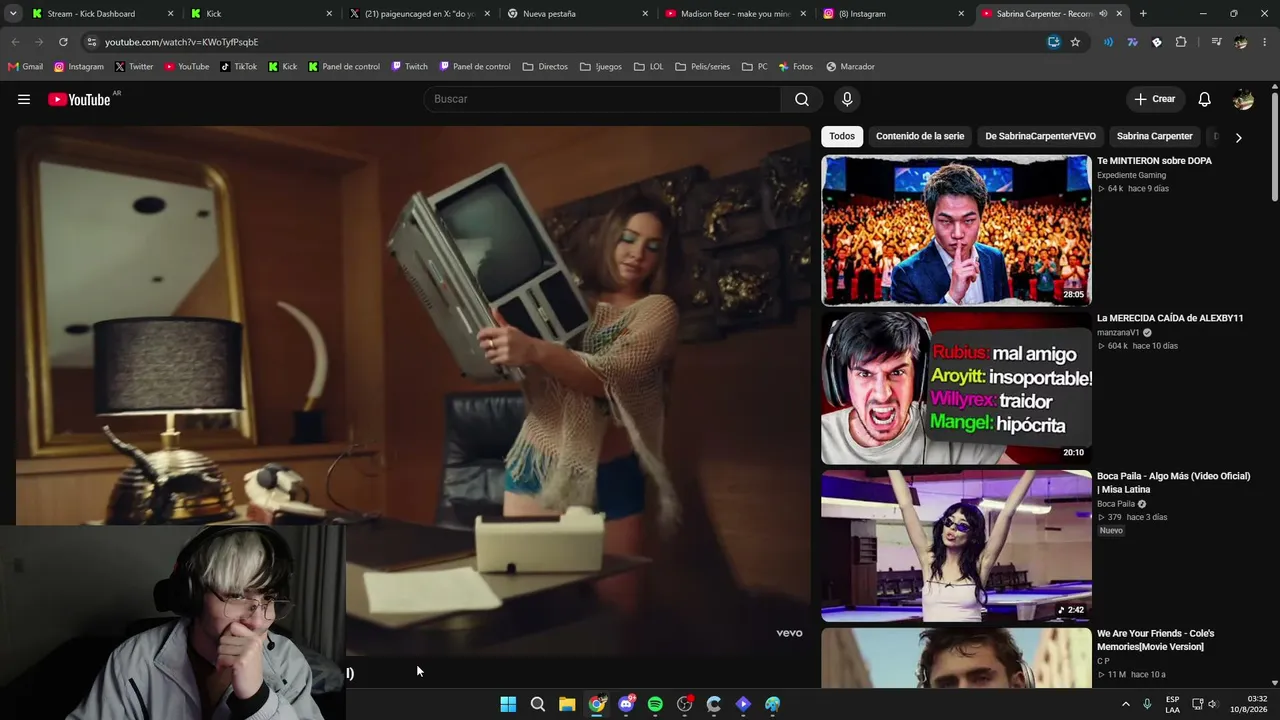This screenshot has height=720, width=1280.
Task: Click the Boca Paila - Algo Más title
Action: (x=1174, y=483)
